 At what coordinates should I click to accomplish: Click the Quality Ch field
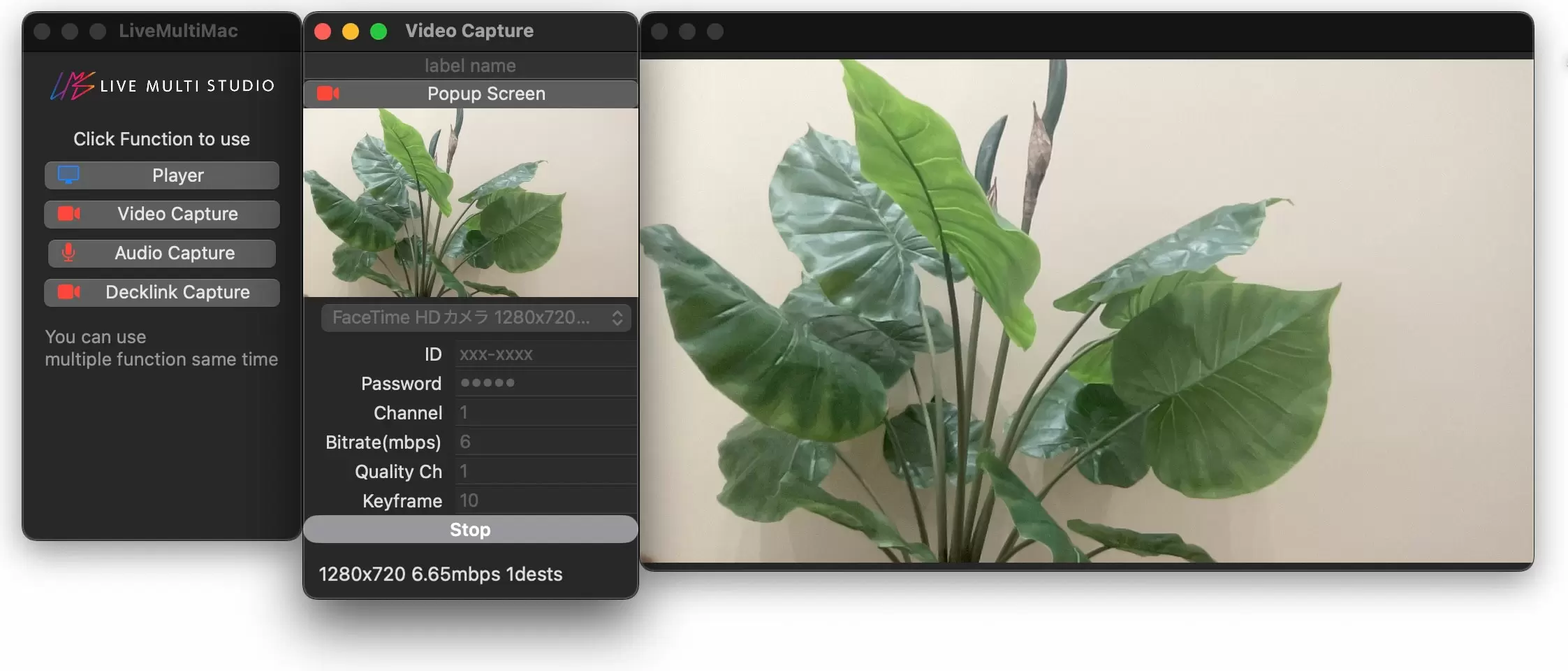(545, 471)
